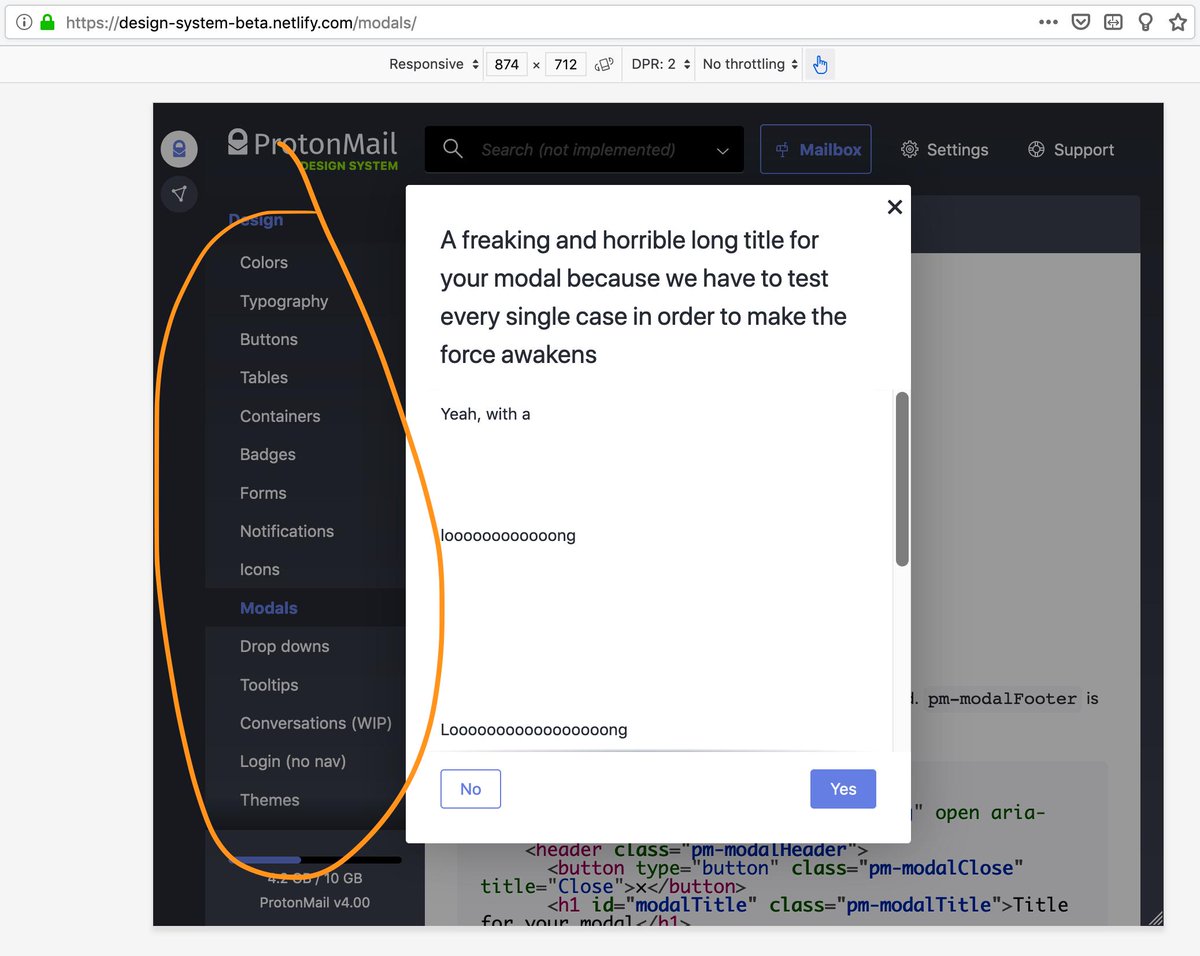Click the 'Looooooooooooooooong' text in modal
Image resolution: width=1200 pixels, height=956 pixels.
click(x=534, y=730)
